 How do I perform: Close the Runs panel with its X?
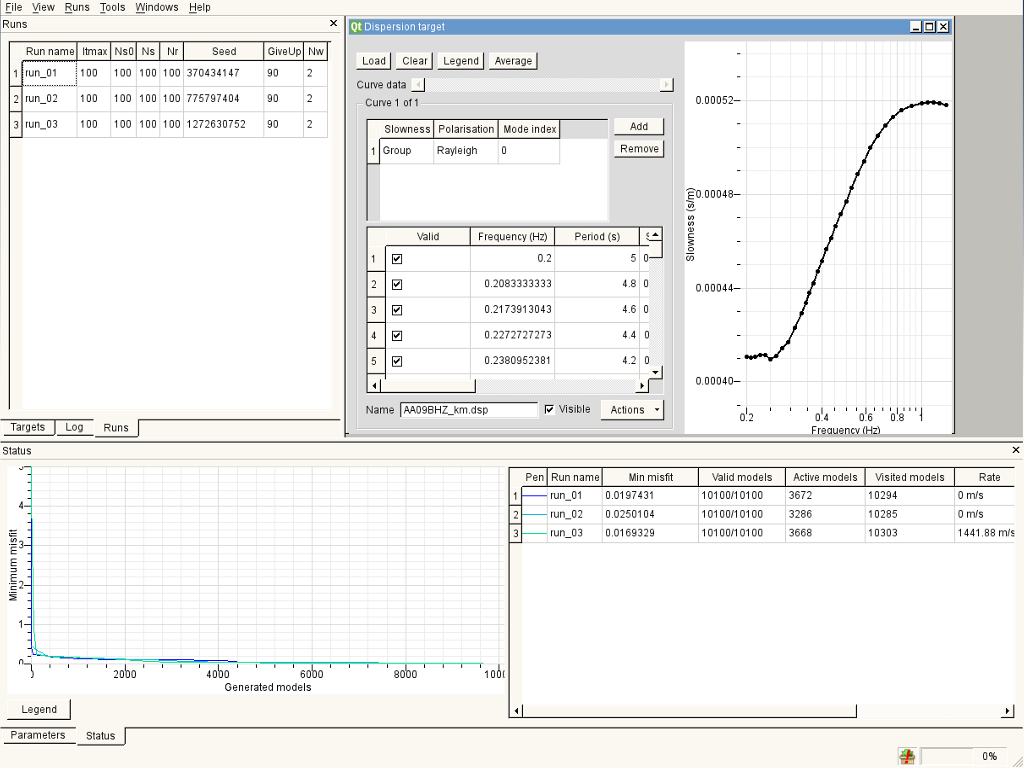pyautogui.click(x=334, y=23)
